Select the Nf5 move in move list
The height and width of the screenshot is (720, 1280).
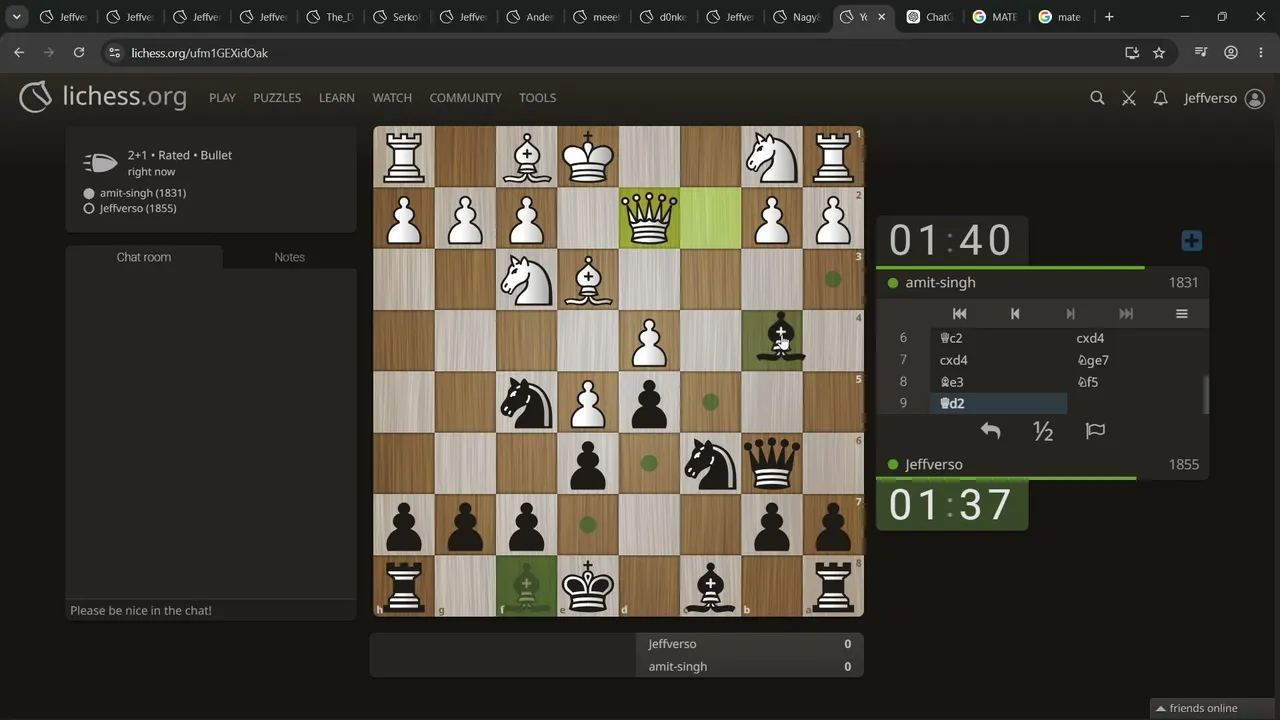pyautogui.click(x=1135, y=382)
